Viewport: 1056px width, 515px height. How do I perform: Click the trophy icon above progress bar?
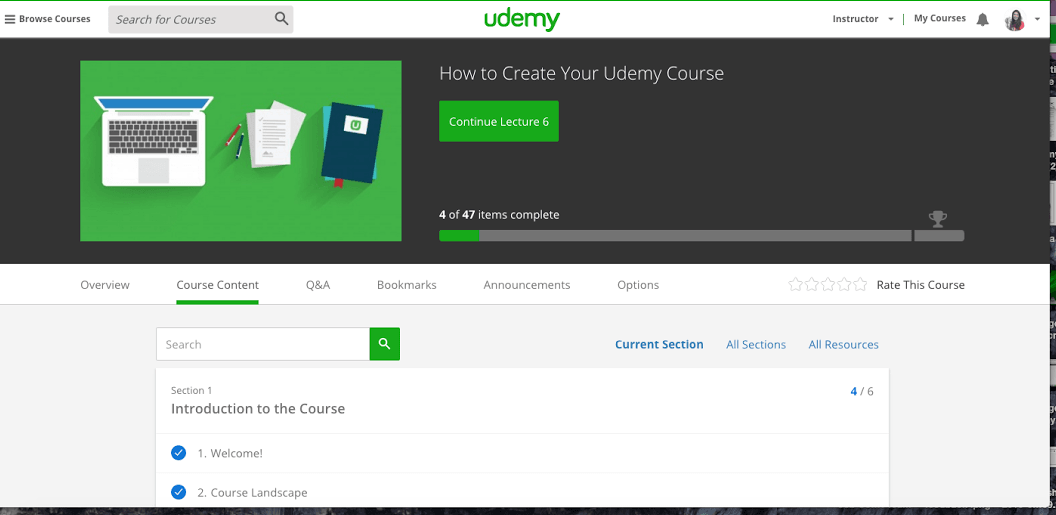click(x=937, y=219)
